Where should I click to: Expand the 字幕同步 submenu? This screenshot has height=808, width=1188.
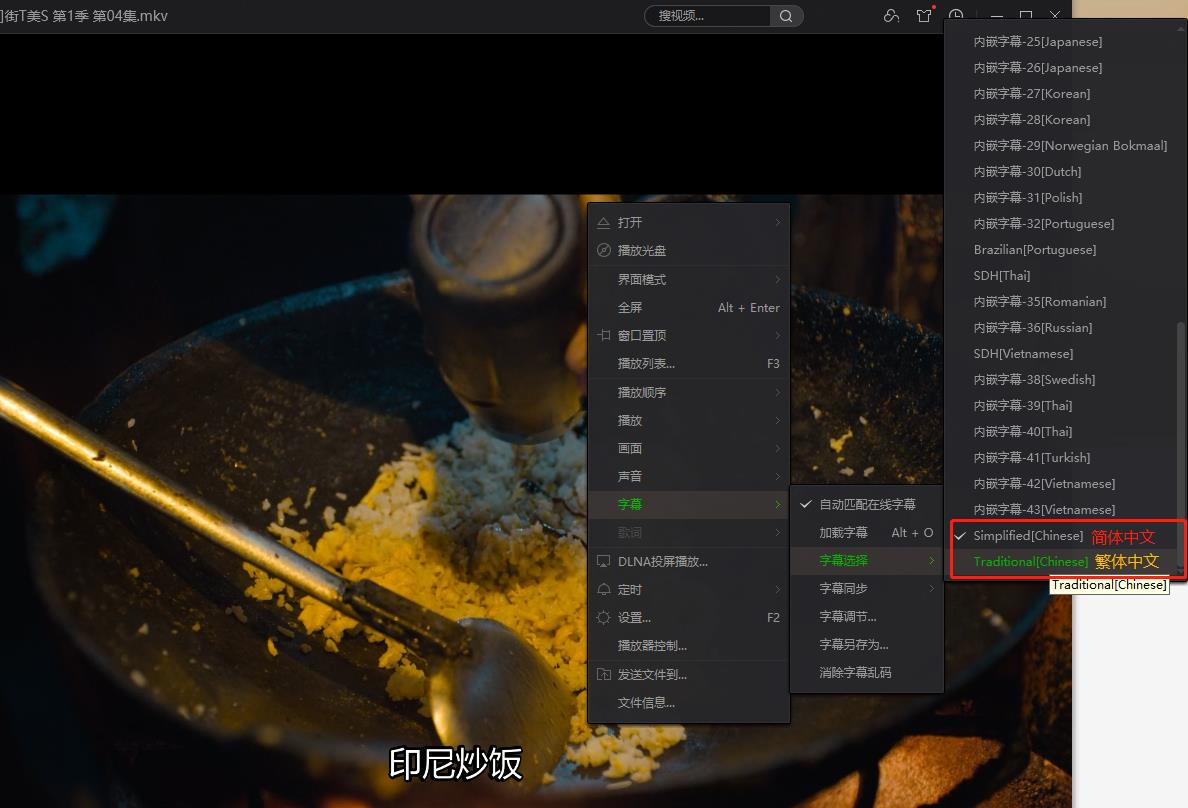[x=867, y=588]
